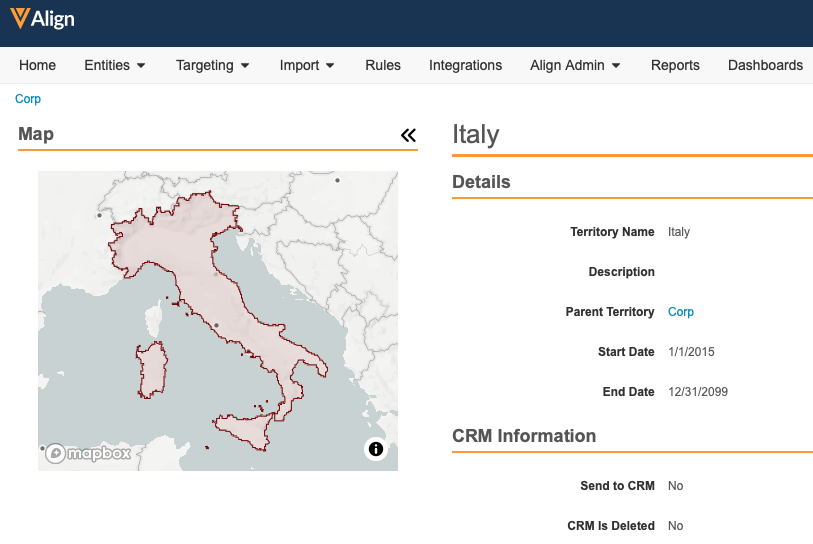This screenshot has height=544, width=813.
Task: Open the Align Admin dropdown menu
Action: (x=575, y=65)
